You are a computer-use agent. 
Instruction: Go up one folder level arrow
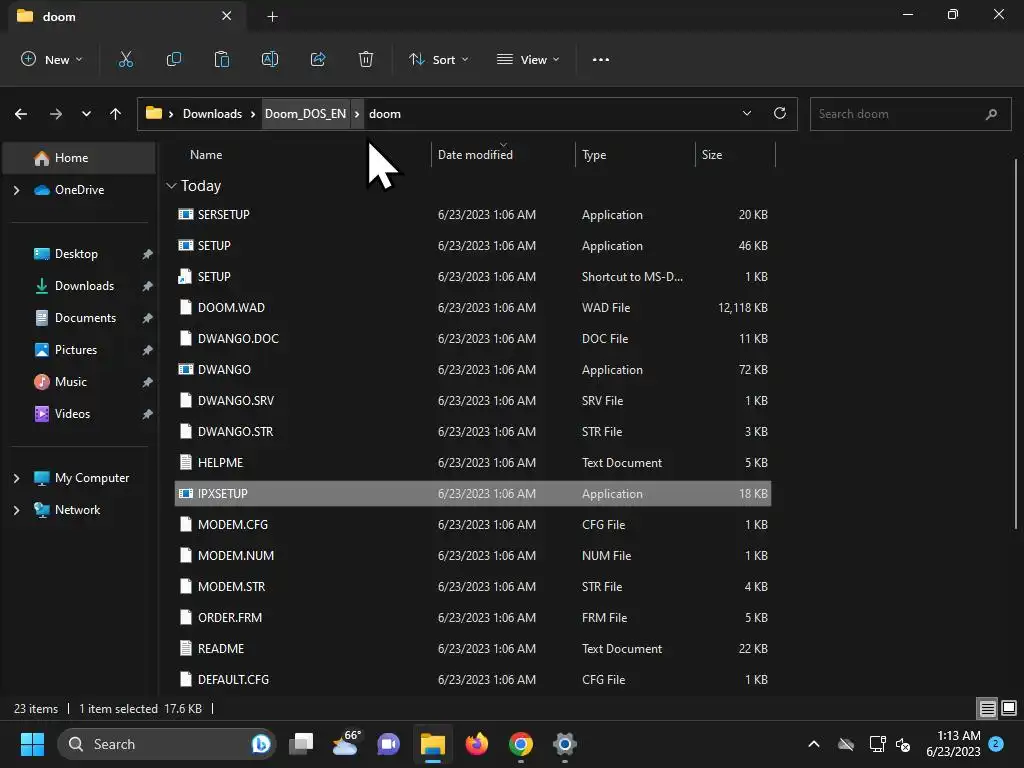pos(116,114)
